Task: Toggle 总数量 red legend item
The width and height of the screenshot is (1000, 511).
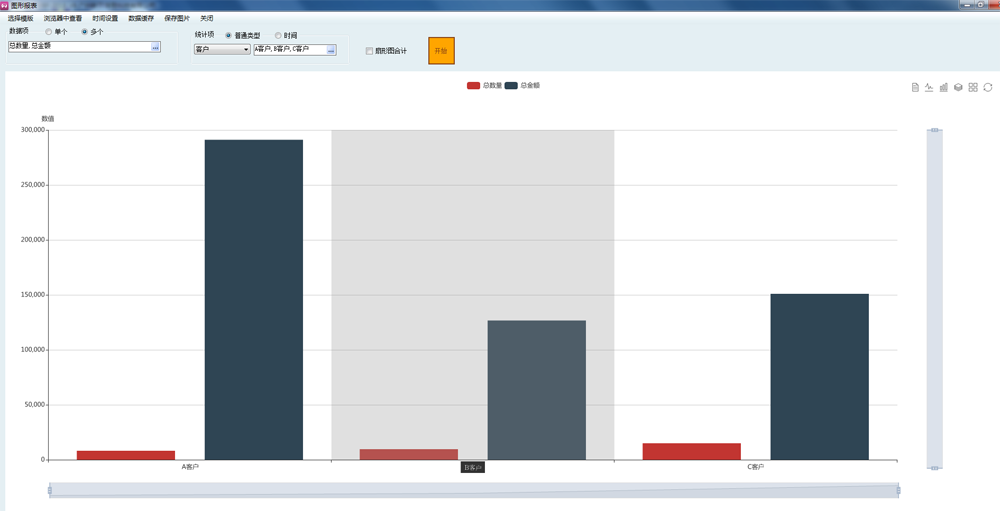Action: pyautogui.click(x=485, y=86)
